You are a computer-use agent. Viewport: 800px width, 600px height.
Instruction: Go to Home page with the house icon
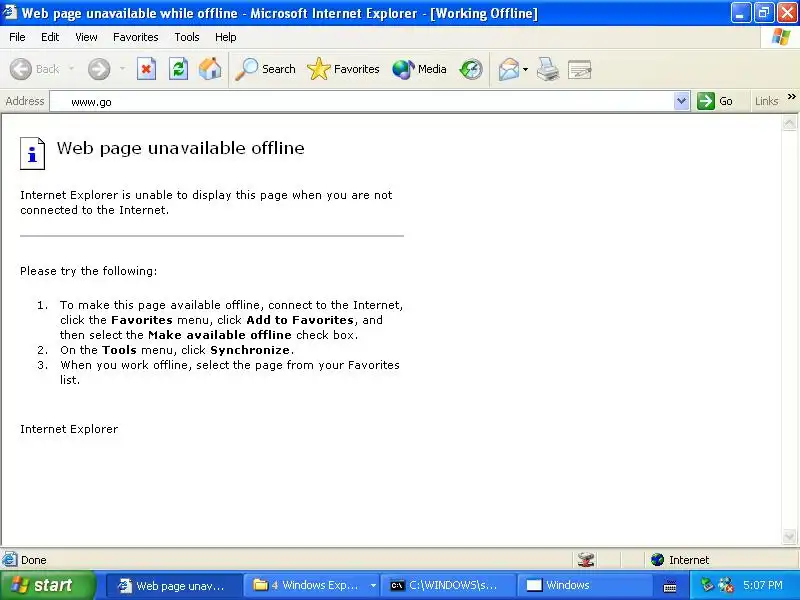(210, 69)
